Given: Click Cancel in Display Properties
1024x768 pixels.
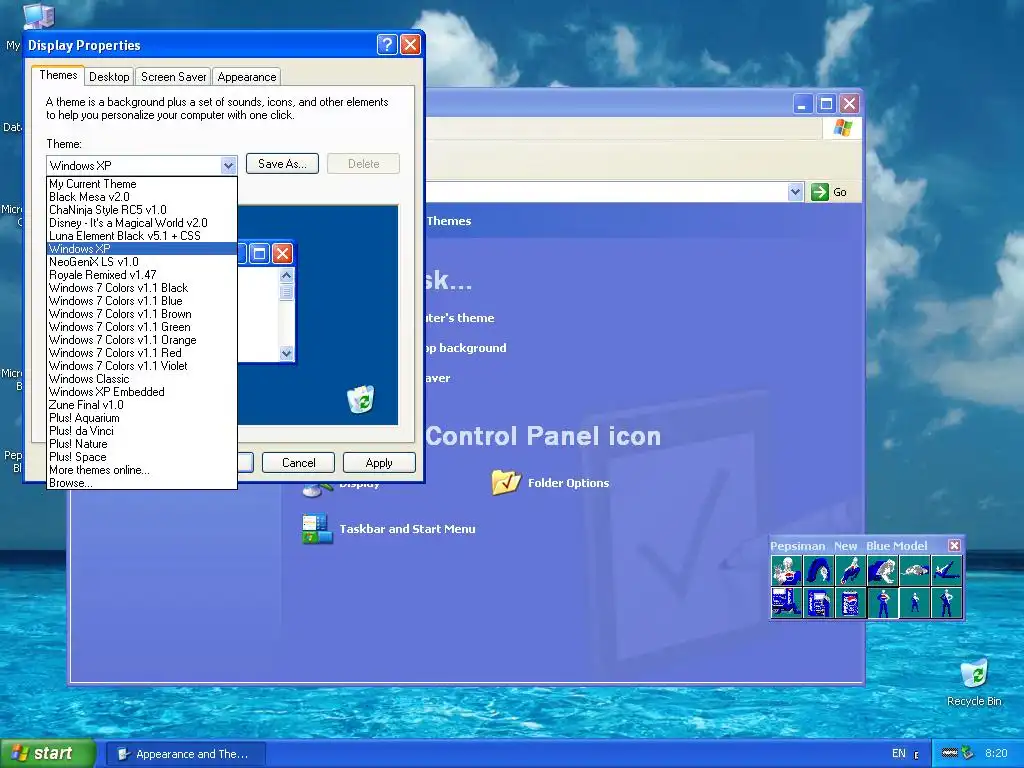Looking at the screenshot, I should click(x=298, y=462).
